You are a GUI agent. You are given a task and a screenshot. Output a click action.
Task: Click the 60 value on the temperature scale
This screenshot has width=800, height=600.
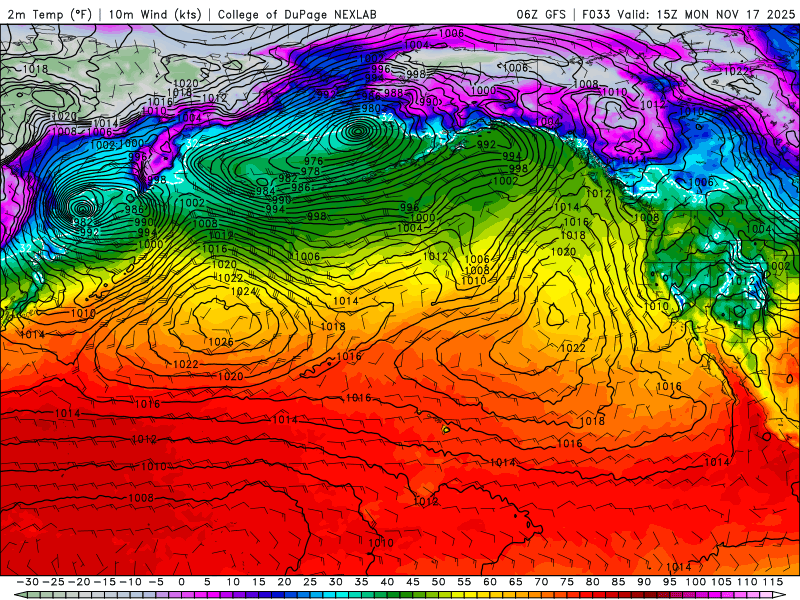tap(490, 582)
